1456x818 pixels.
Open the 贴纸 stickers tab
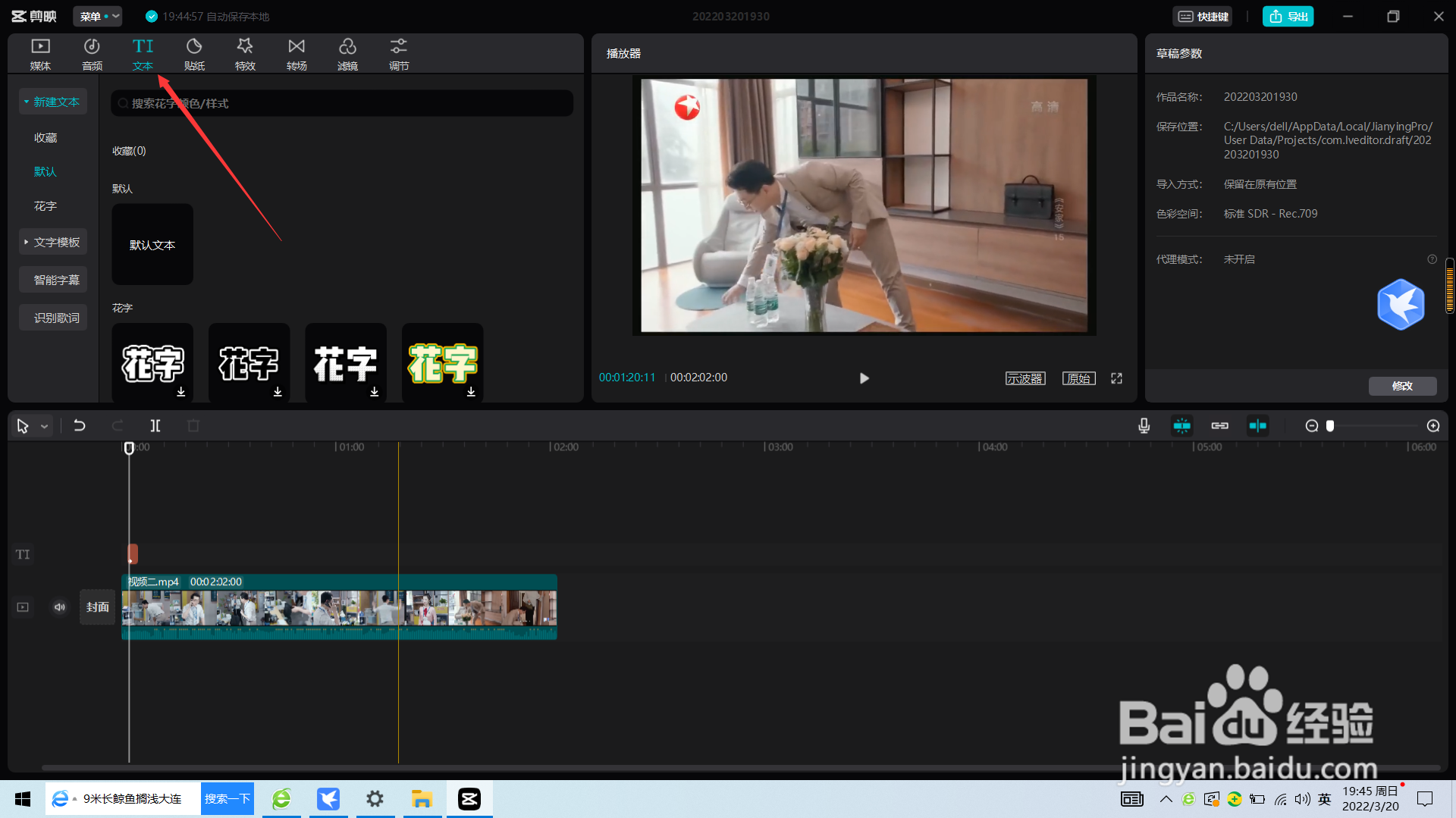click(194, 54)
